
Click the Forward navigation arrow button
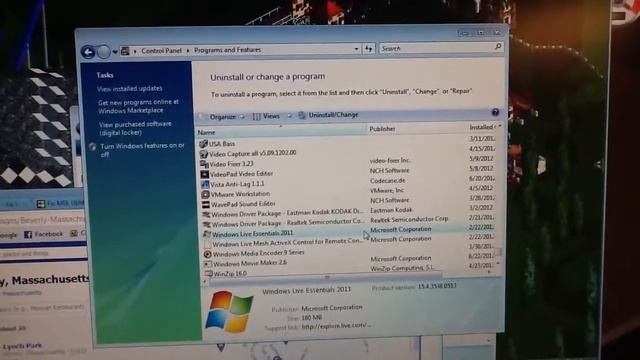click(103, 52)
